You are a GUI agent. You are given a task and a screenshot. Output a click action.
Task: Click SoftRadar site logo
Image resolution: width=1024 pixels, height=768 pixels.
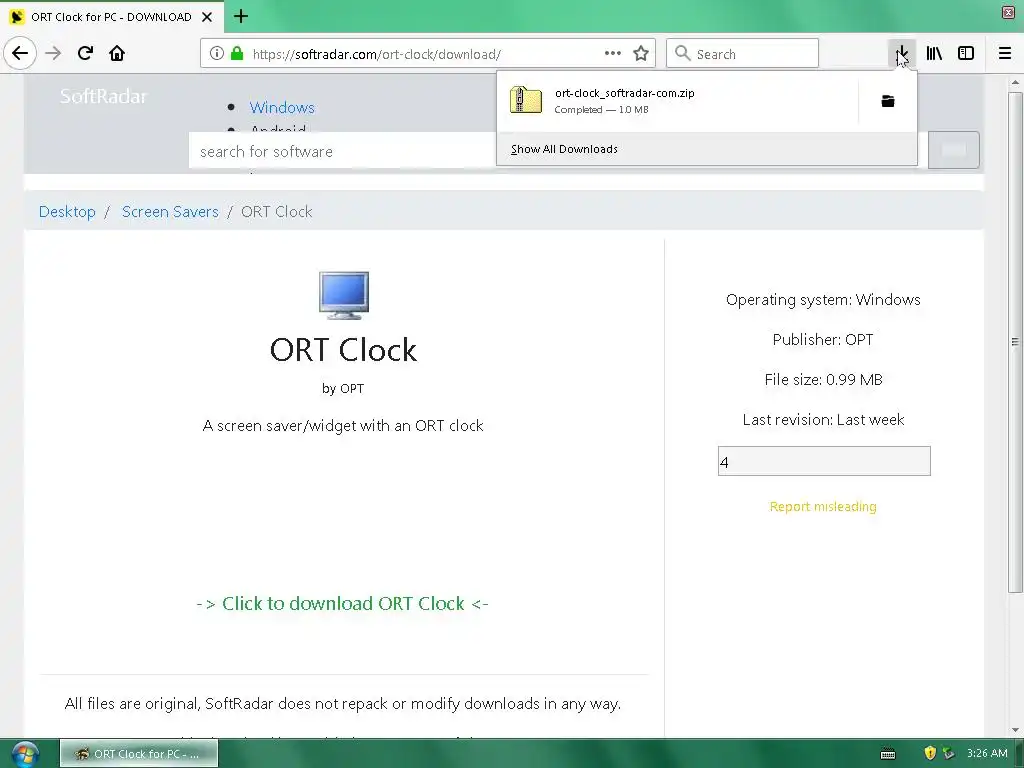point(103,97)
